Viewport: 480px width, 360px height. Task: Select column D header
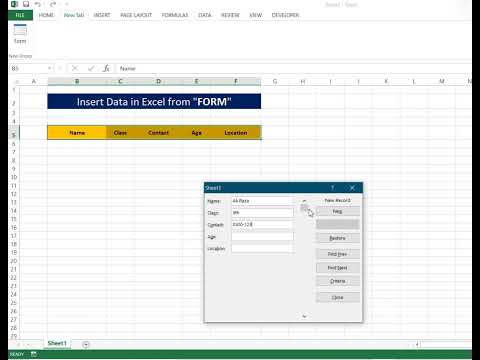(158, 81)
